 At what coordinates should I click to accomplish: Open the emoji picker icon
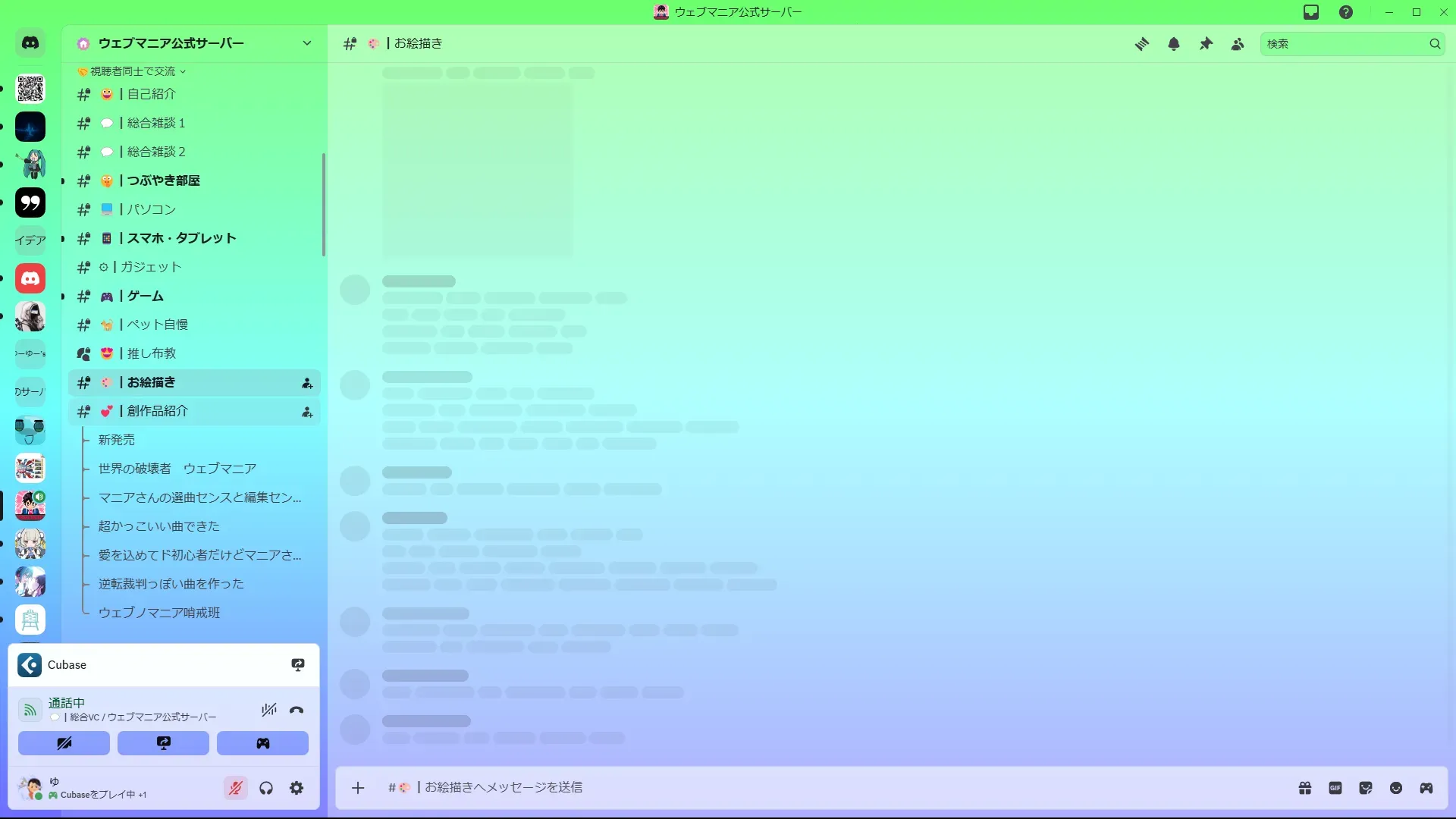(1396, 788)
